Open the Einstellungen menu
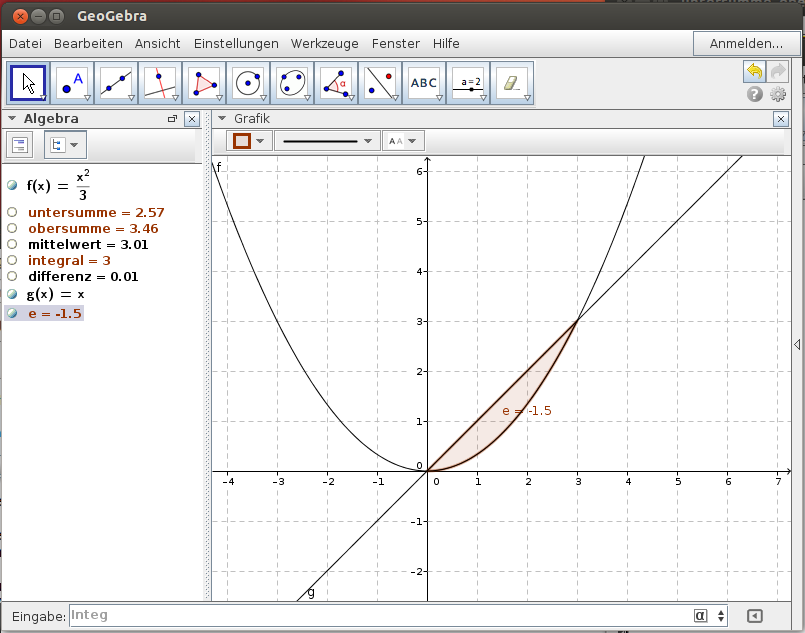Image resolution: width=805 pixels, height=633 pixels. click(x=236, y=44)
